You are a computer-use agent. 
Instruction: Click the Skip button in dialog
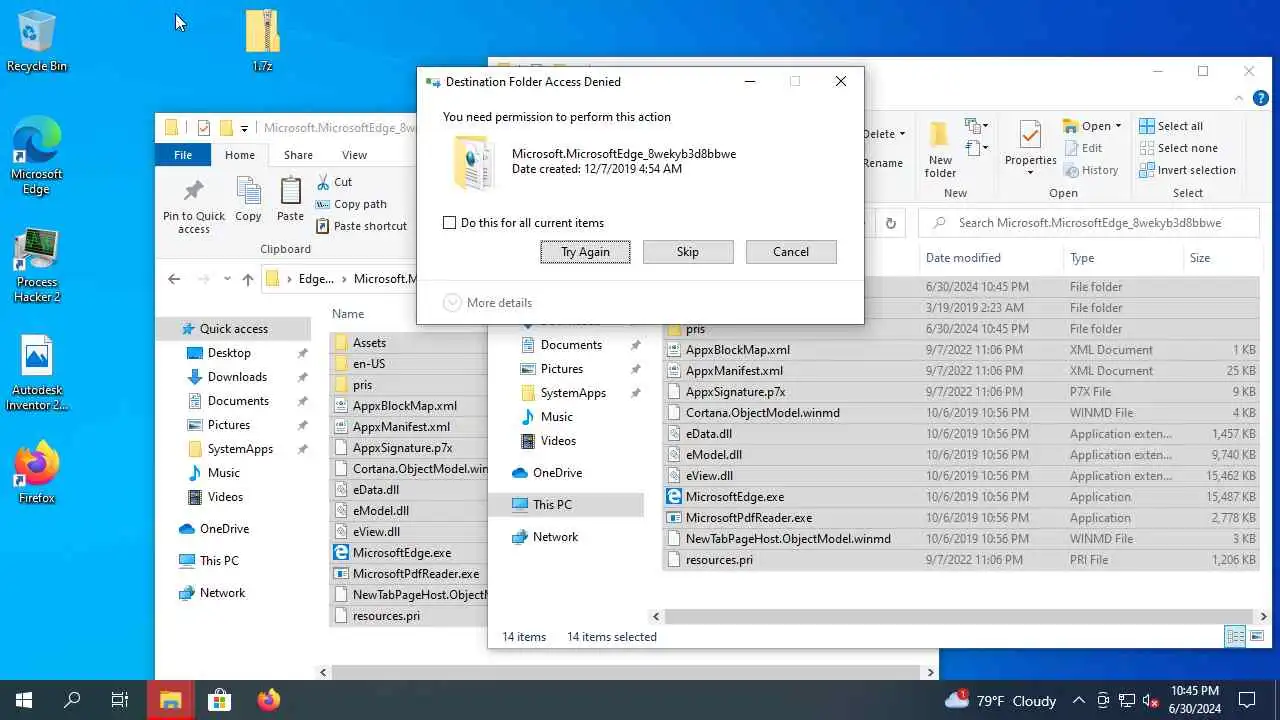point(688,252)
